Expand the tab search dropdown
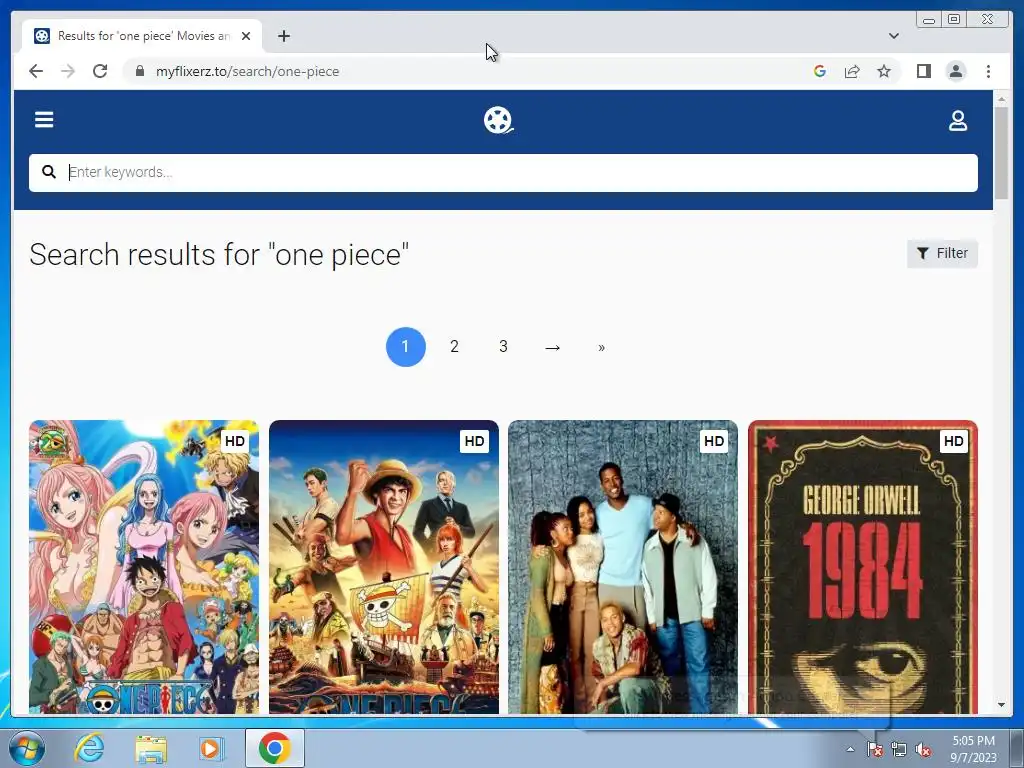This screenshot has height=768, width=1024. pyautogui.click(x=893, y=36)
